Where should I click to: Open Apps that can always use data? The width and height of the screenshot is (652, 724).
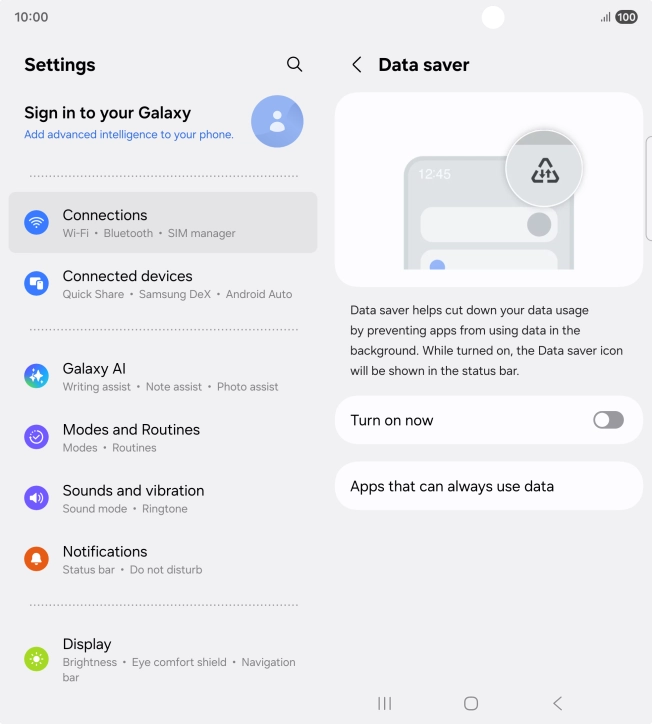489,486
